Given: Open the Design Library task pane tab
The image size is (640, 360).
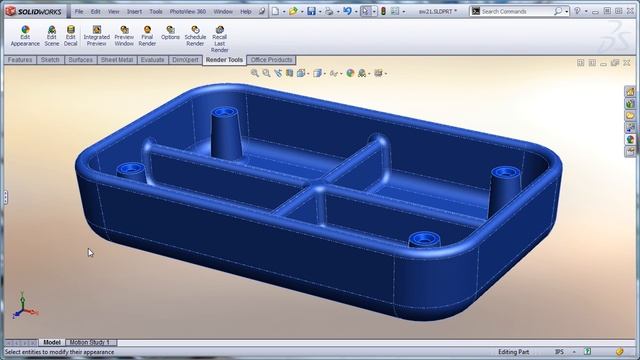Looking at the screenshot, I should [630, 104].
